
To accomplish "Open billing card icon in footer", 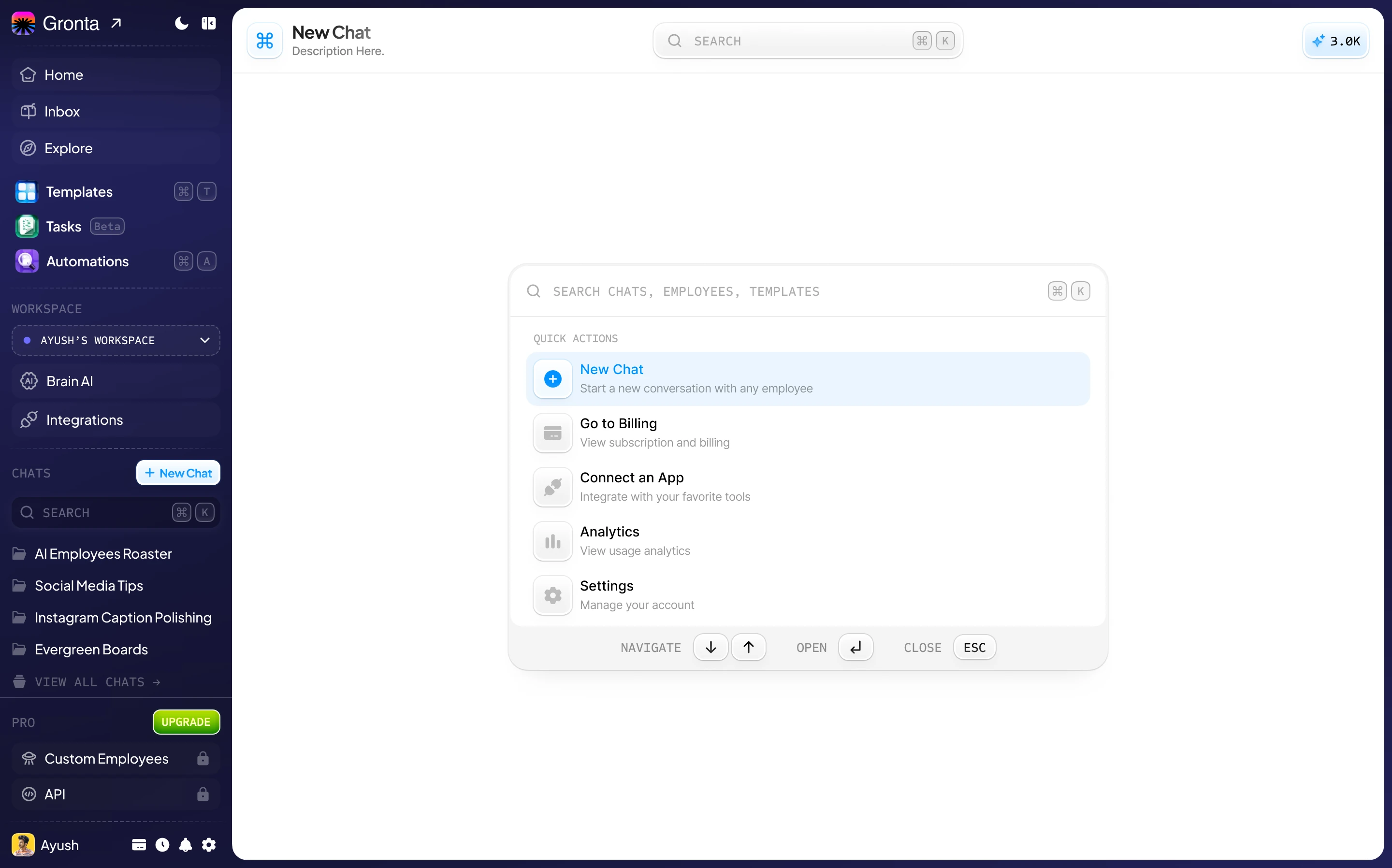I will click(139, 845).
